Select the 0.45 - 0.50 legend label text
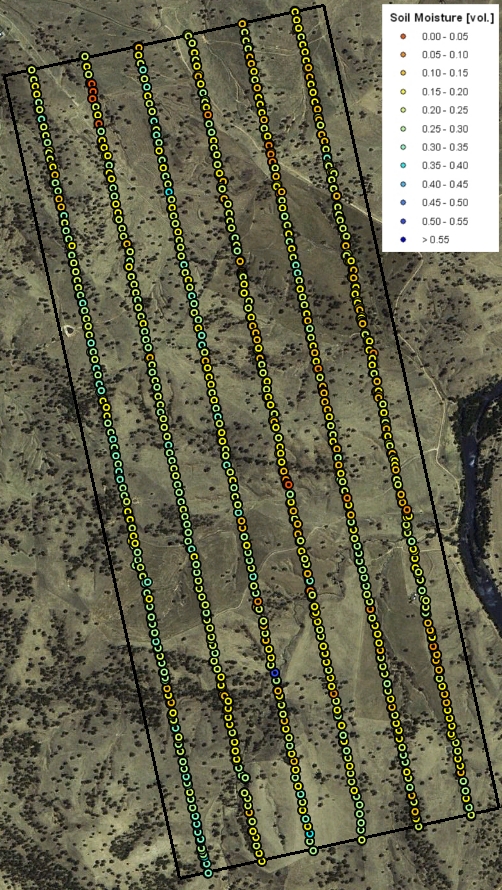Screen dimensions: 502x890 point(445,203)
